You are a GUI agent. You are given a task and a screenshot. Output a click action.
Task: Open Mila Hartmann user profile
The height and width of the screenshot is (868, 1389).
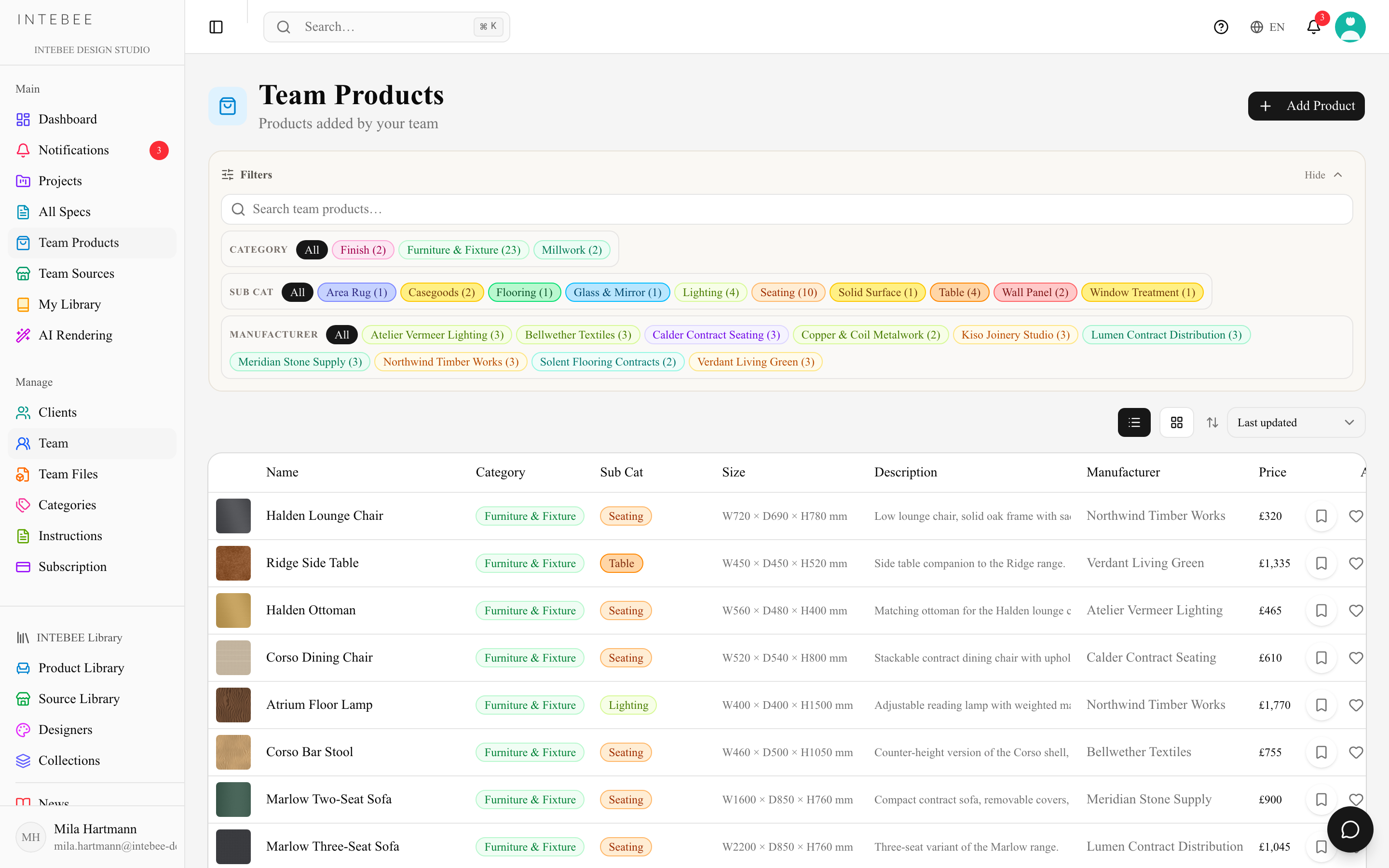(92, 837)
